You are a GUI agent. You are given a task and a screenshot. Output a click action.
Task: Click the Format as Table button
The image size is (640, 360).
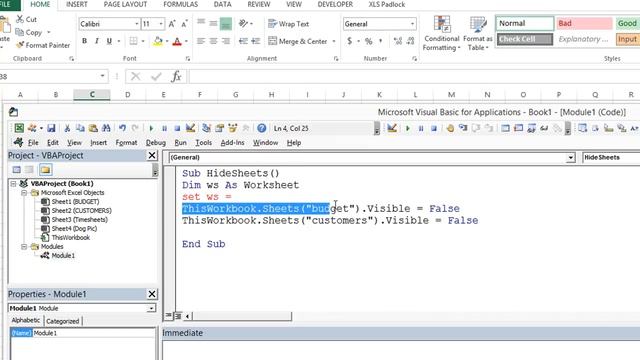478,33
